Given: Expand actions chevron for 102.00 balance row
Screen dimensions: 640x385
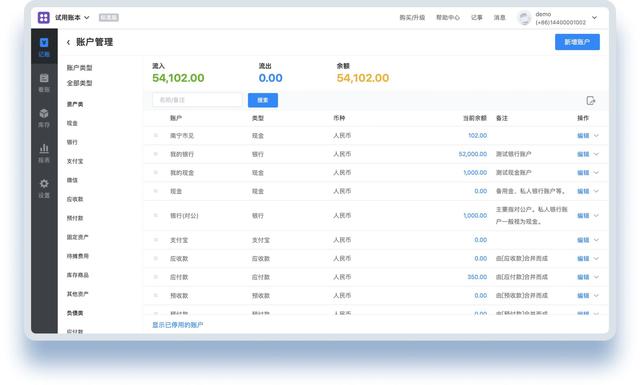Looking at the screenshot, I should point(596,136).
